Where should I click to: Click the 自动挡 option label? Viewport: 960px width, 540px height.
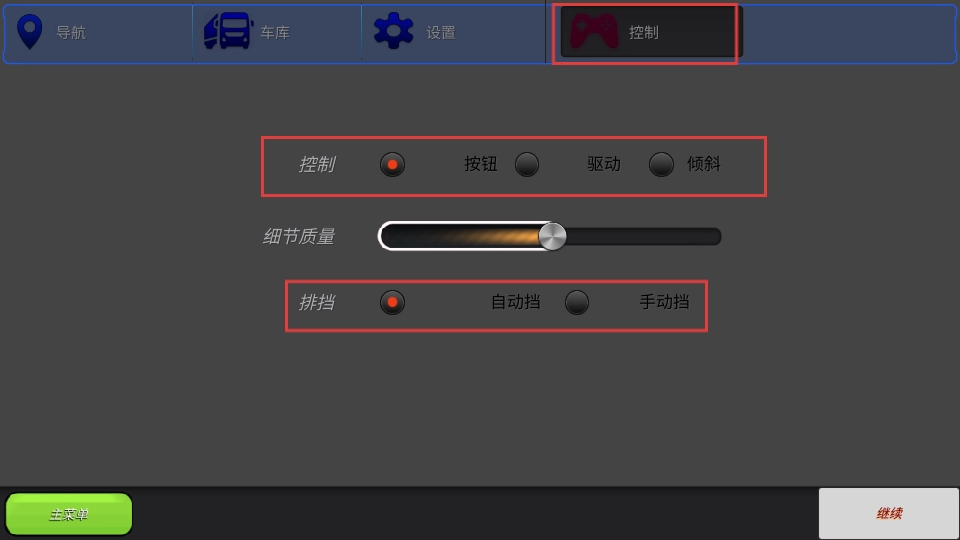(516, 302)
